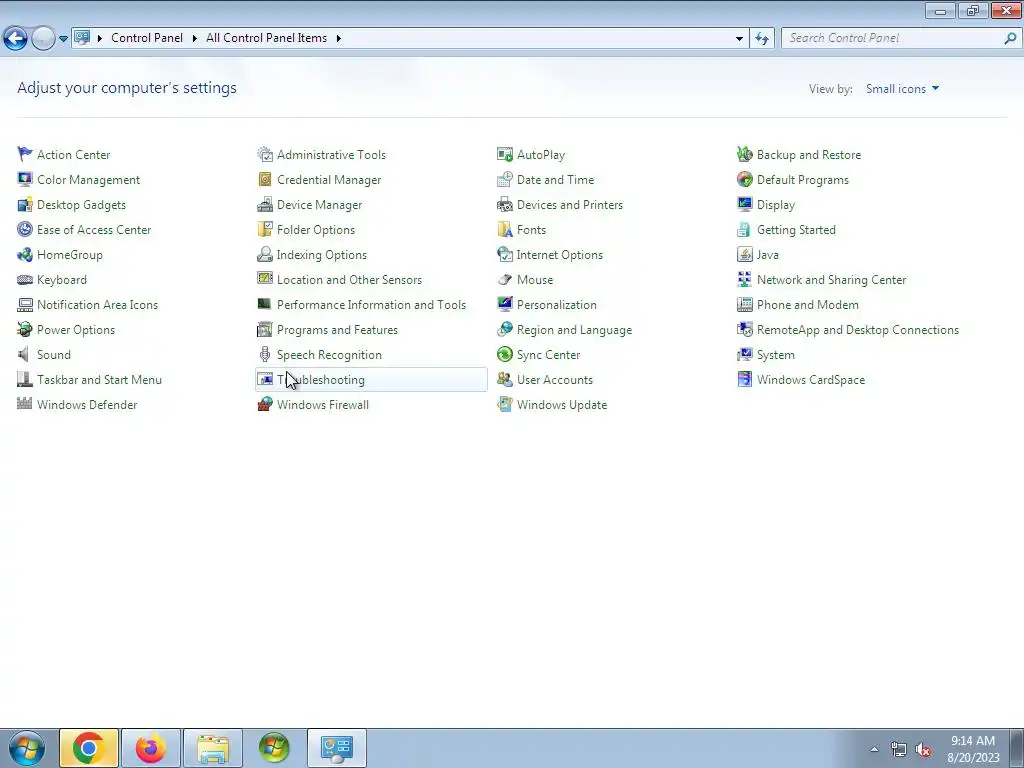Click the Speech Recognition microphone icon

[x=264, y=354]
